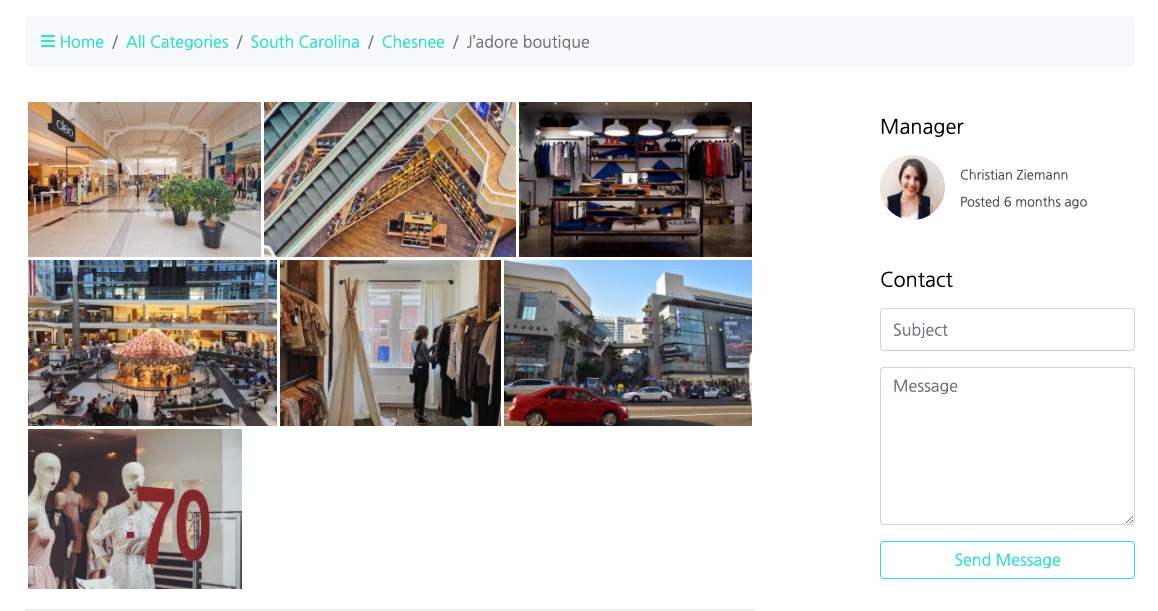
Task: Open the woman browsing clothes rack photo
Action: [390, 343]
